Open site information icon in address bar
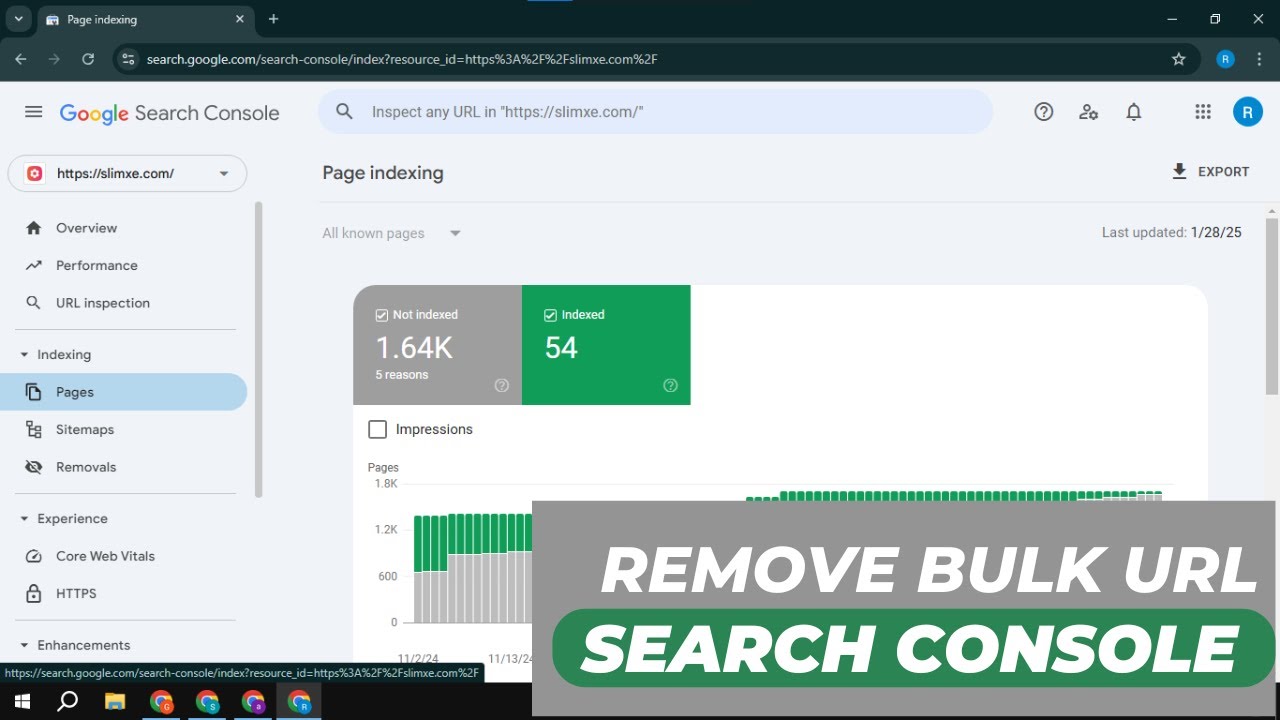Screen dimensions: 1280x720 tap(127, 59)
